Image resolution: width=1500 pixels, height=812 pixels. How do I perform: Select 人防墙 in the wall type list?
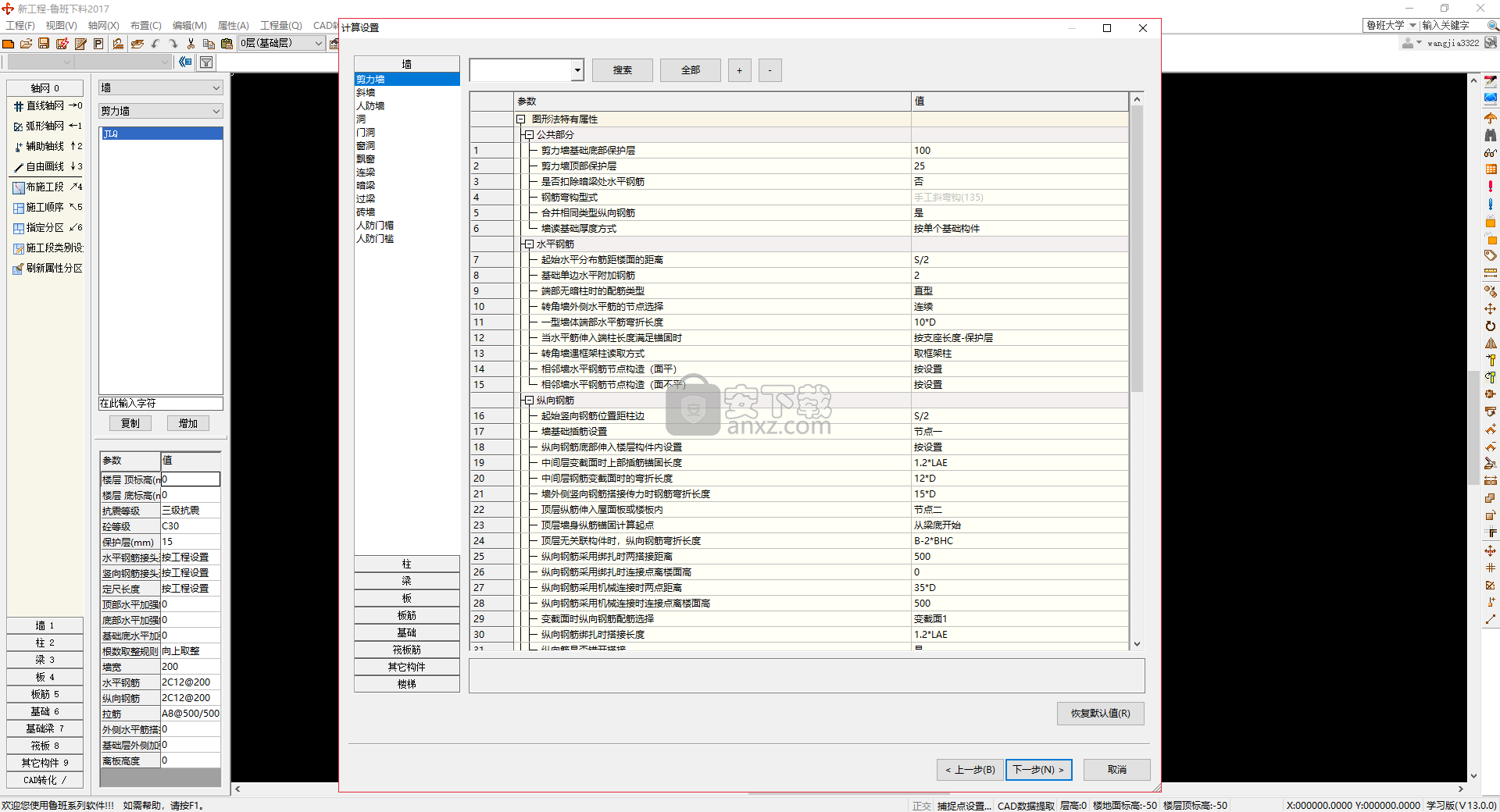pos(370,106)
